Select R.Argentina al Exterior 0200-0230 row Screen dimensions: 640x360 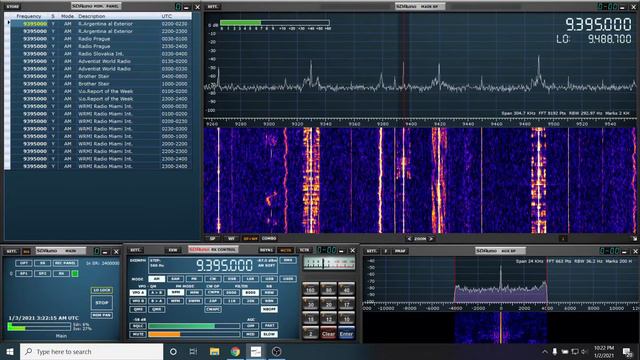pos(101,24)
